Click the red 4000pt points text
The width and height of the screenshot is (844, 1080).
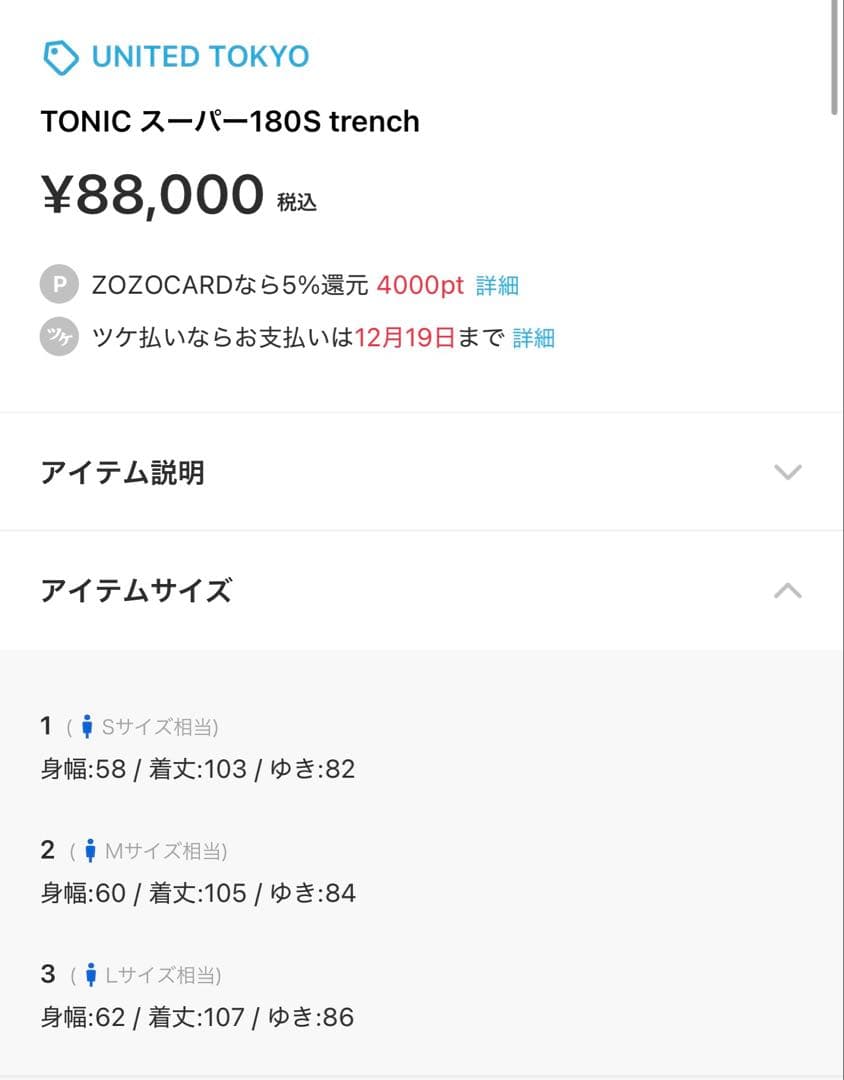tap(420, 286)
